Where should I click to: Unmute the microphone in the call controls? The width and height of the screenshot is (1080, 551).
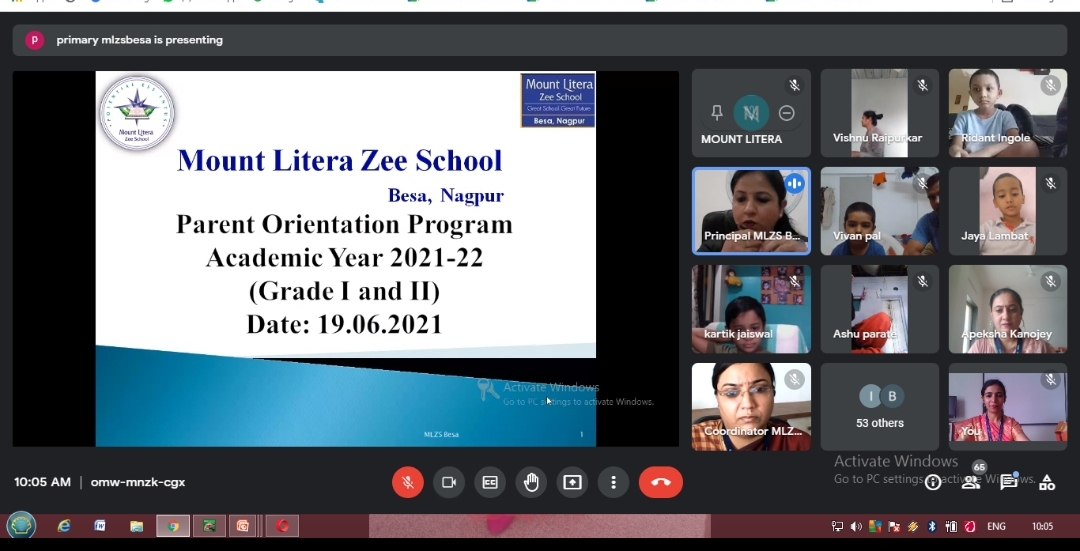pyautogui.click(x=408, y=482)
